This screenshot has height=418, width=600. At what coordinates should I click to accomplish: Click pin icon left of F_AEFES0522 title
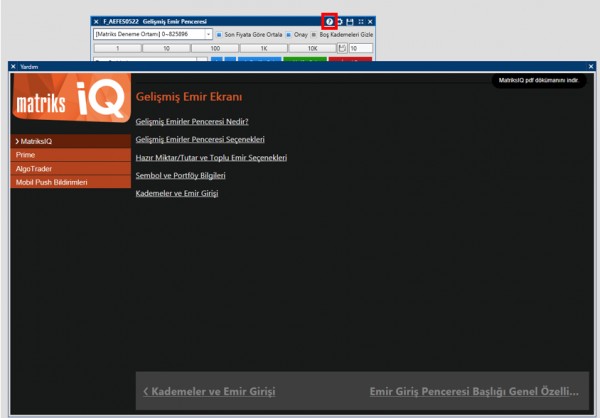(x=96, y=22)
